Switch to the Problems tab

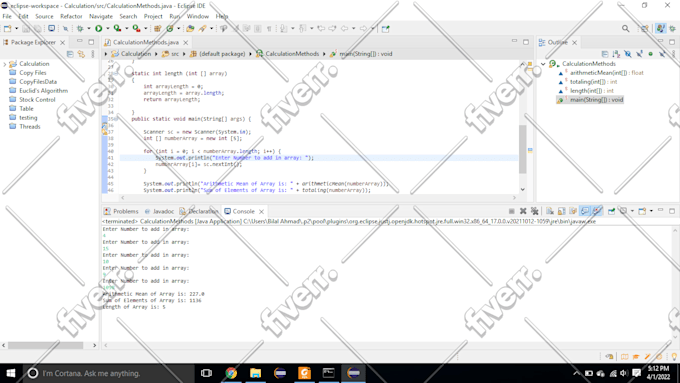[x=121, y=211]
